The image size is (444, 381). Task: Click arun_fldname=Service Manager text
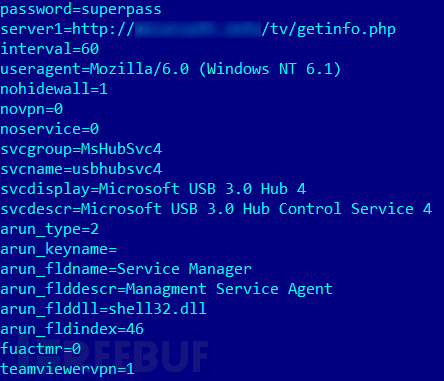(126, 269)
